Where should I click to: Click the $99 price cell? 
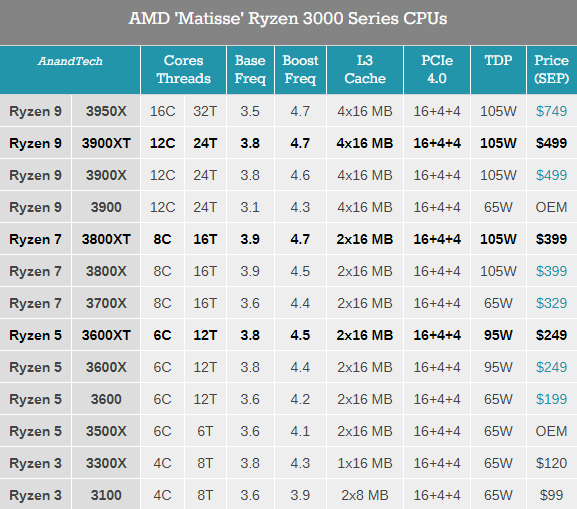[551, 495]
